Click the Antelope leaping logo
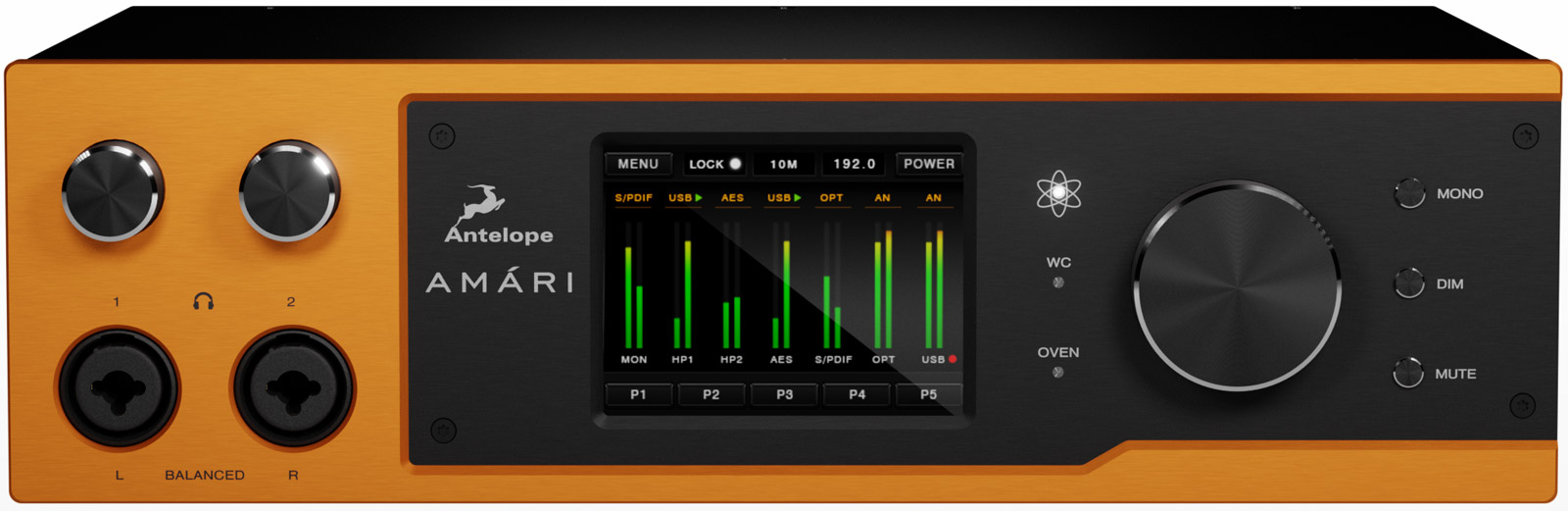This screenshot has height=511, width=1568. (x=481, y=204)
